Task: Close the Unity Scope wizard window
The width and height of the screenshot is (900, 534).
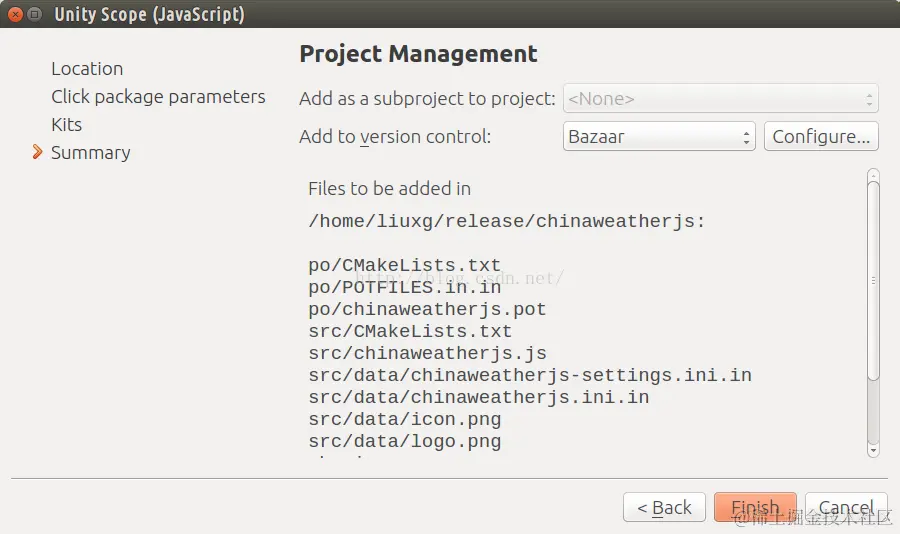Action: point(15,14)
